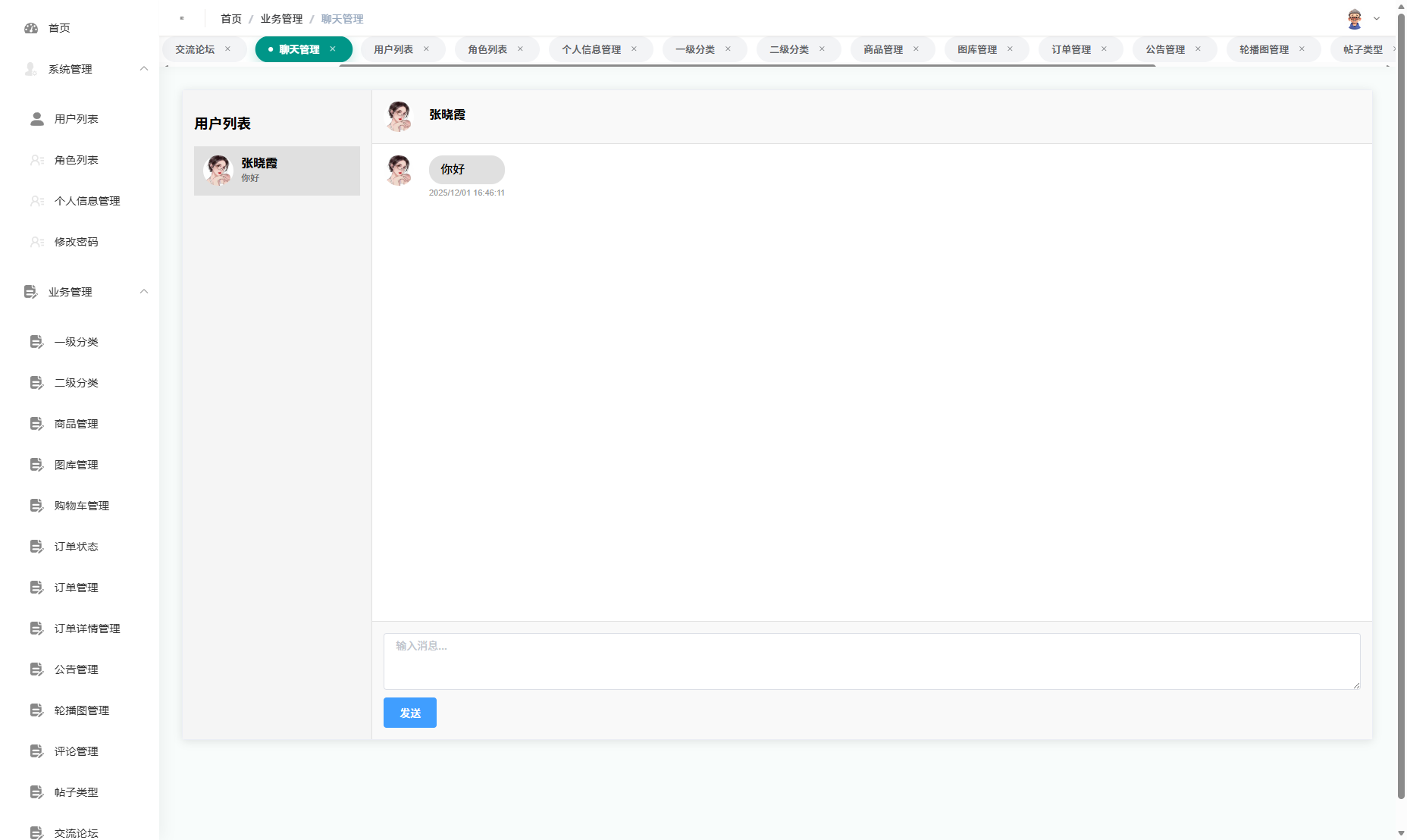Click the icon beside 个人信息管理 in sidebar
Image resolution: width=1407 pixels, height=840 pixels.
(37, 201)
